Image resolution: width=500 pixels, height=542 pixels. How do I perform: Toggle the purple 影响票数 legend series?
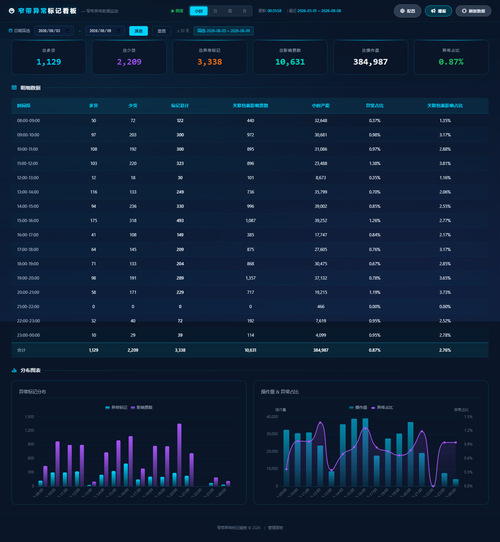[x=142, y=408]
